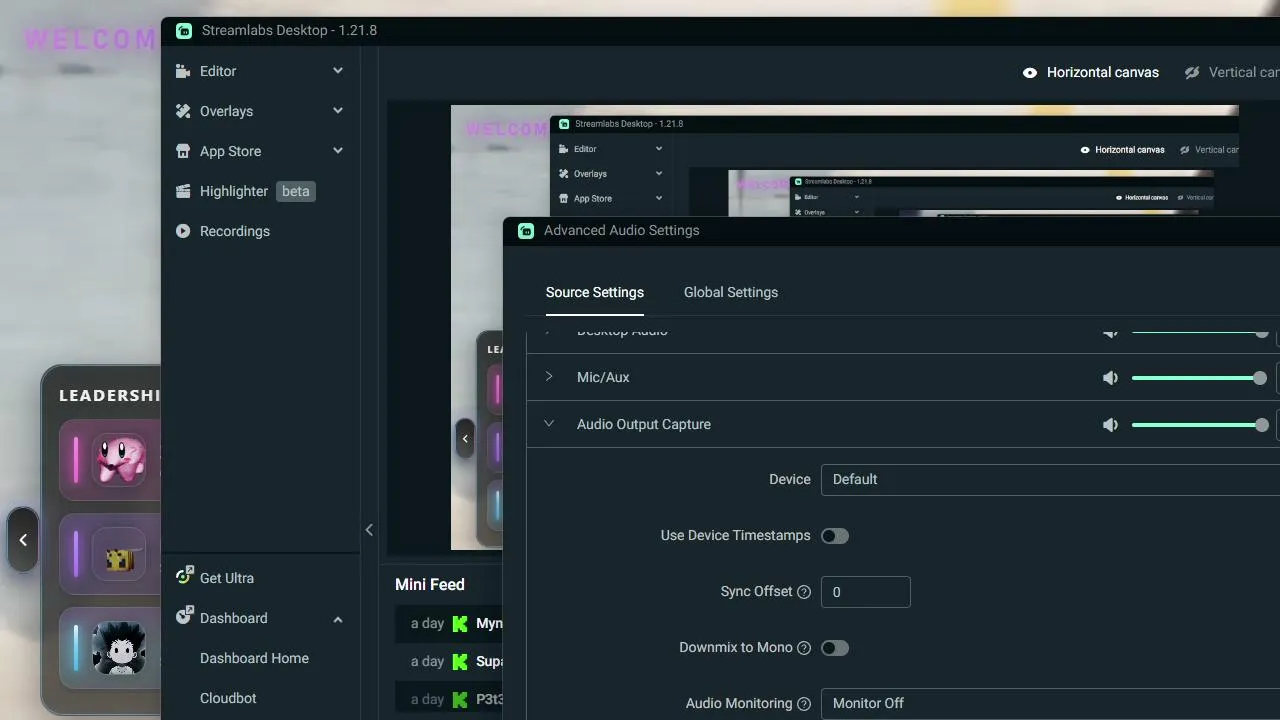Expand the App Store submenu chevron
This screenshot has height=720, width=1280.
338,151
